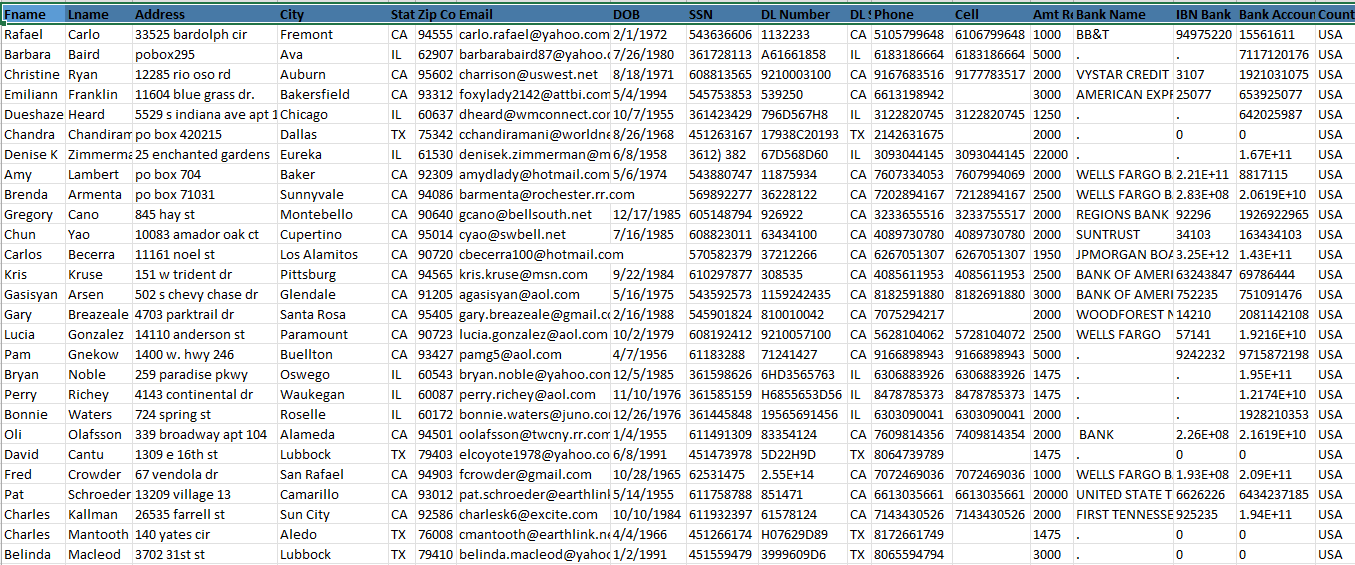The image size is (1355, 565).
Task: Click the Address header cell
Action: (x=203, y=15)
